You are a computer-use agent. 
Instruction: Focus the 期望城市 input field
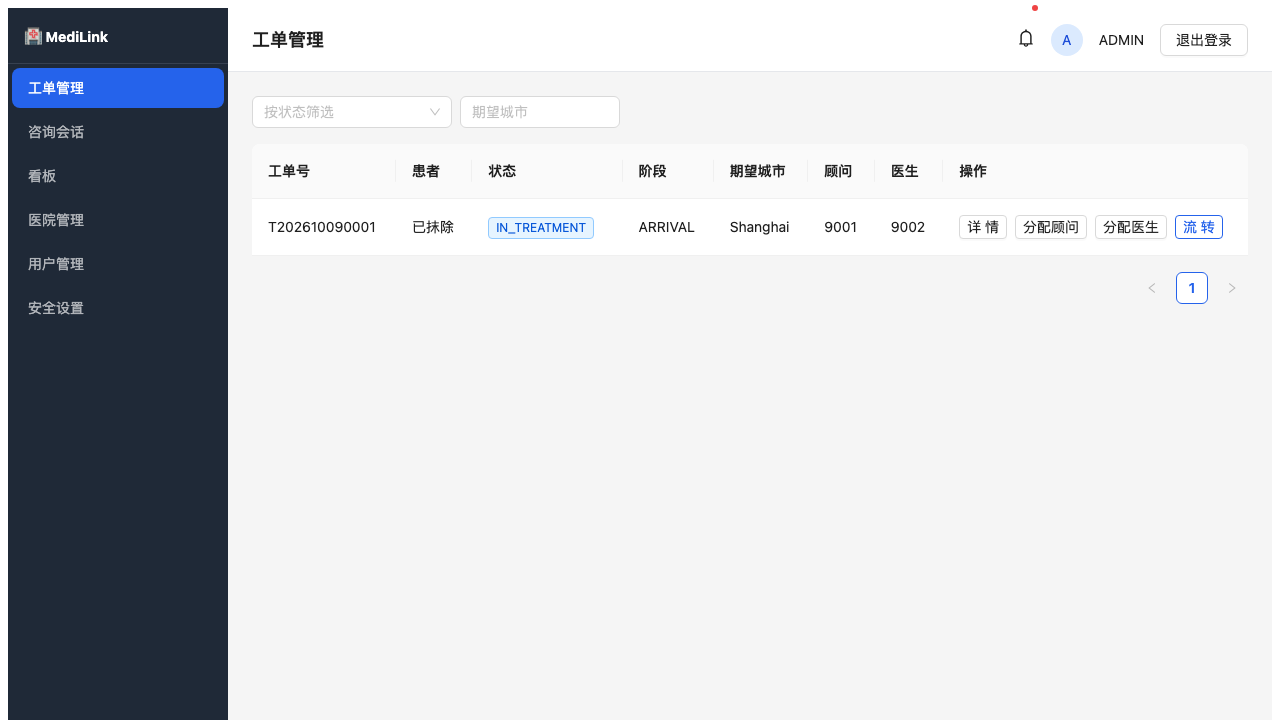click(x=540, y=112)
